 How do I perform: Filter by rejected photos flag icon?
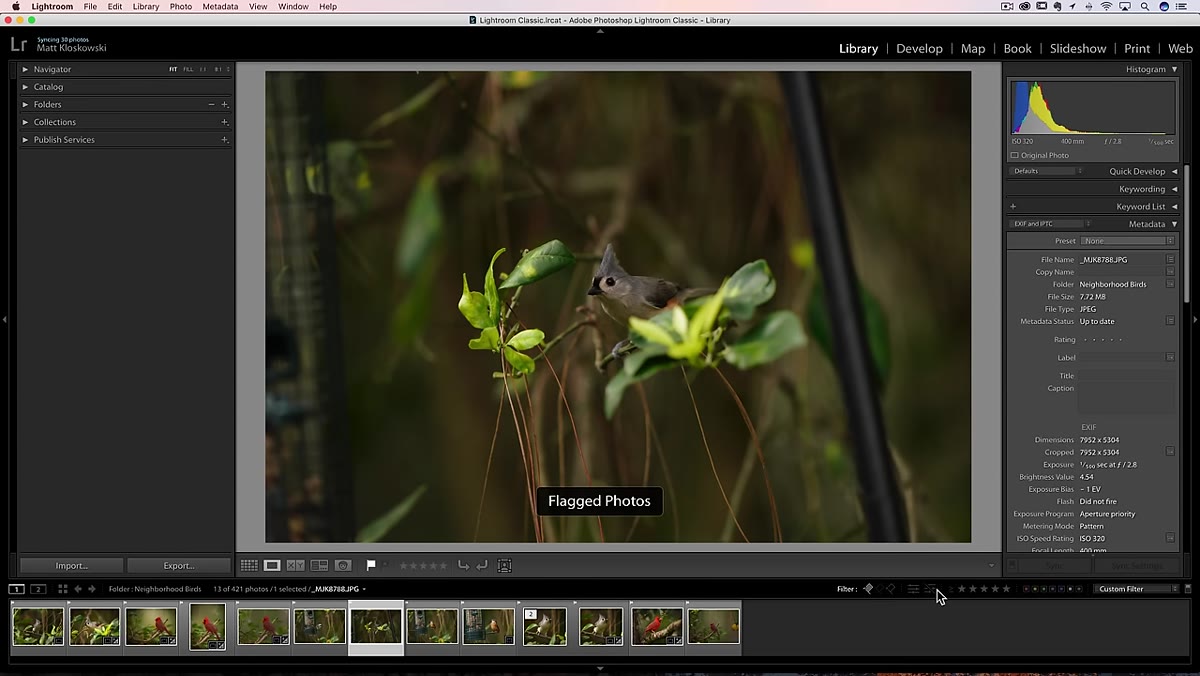pyautogui.click(x=890, y=589)
